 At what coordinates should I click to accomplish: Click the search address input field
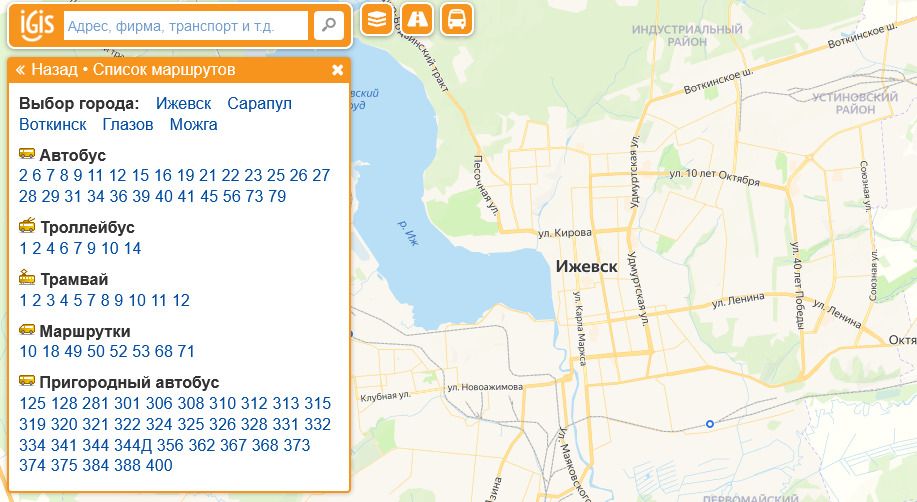186,26
